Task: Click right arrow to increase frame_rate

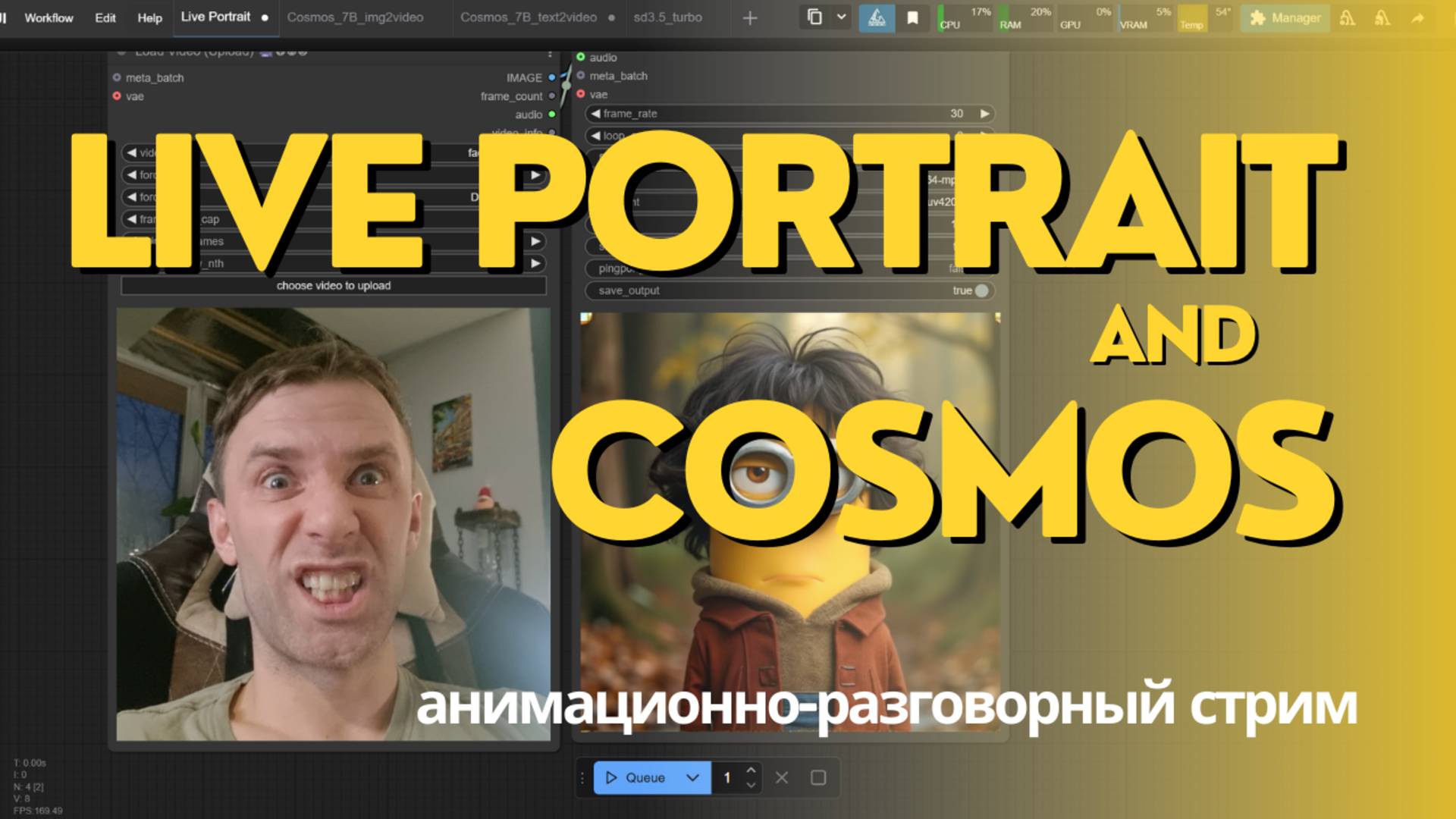Action: point(984,114)
